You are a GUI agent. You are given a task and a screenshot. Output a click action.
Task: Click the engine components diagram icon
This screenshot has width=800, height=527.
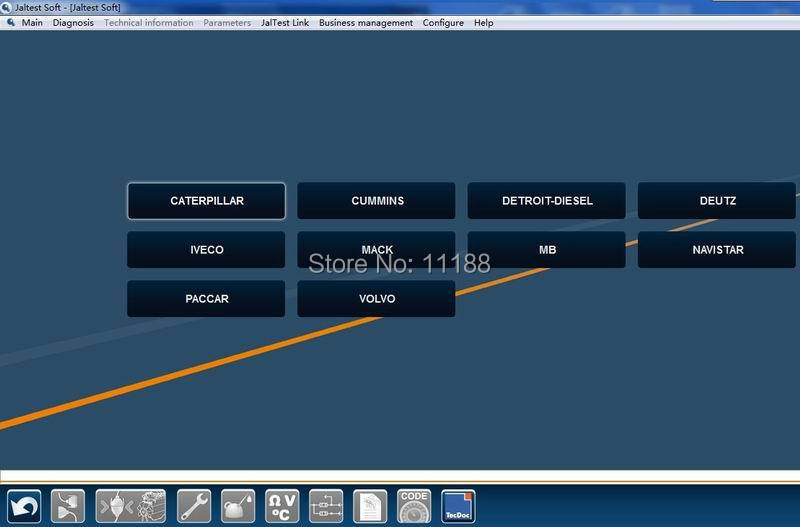tap(131, 507)
